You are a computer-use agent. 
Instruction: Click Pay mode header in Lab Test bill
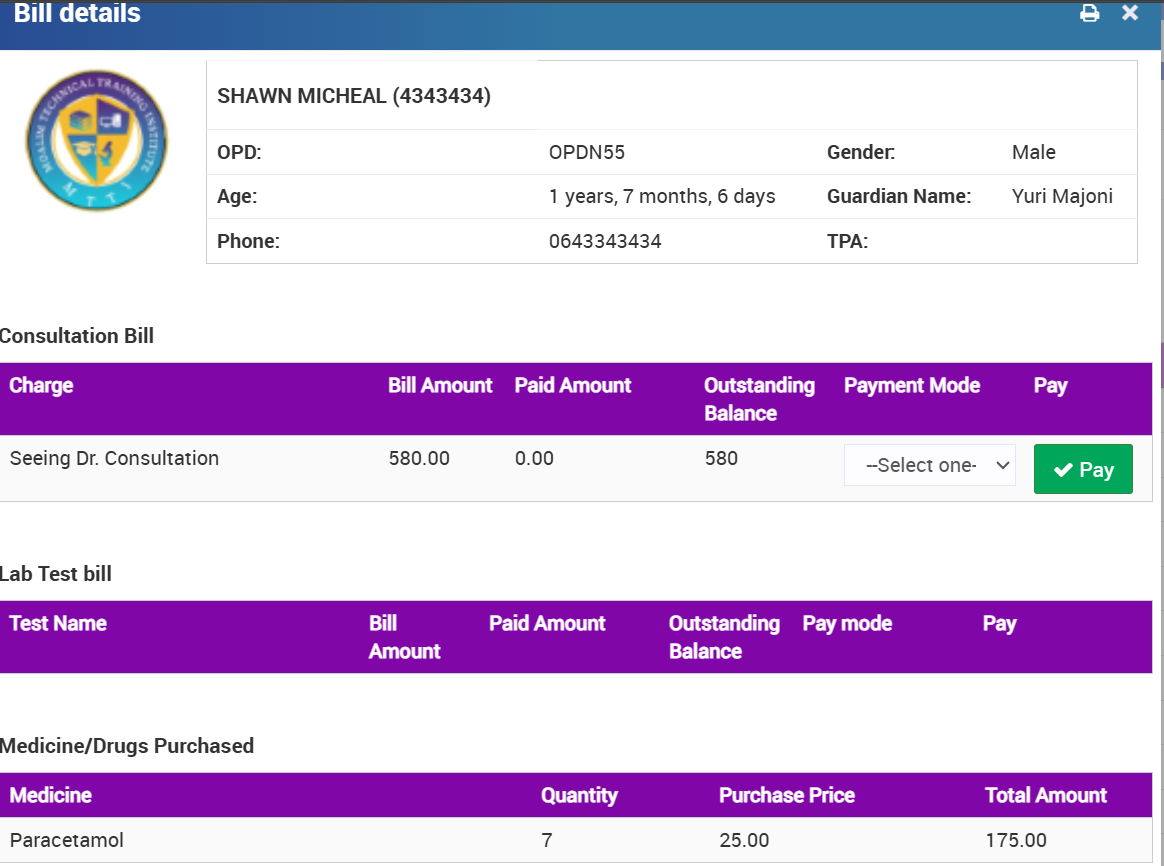pyautogui.click(x=847, y=624)
